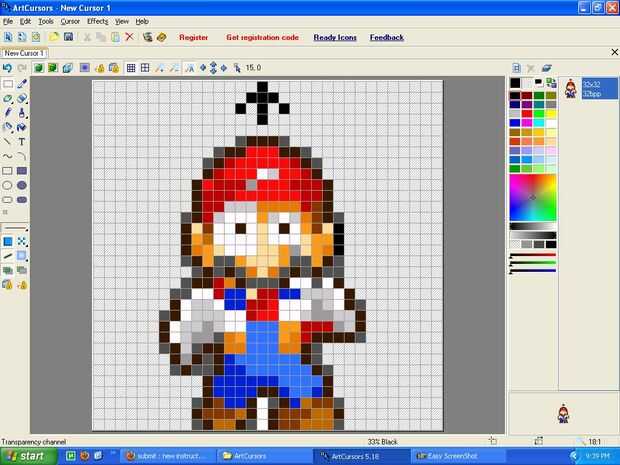Open the Tools menu

click(x=46, y=21)
